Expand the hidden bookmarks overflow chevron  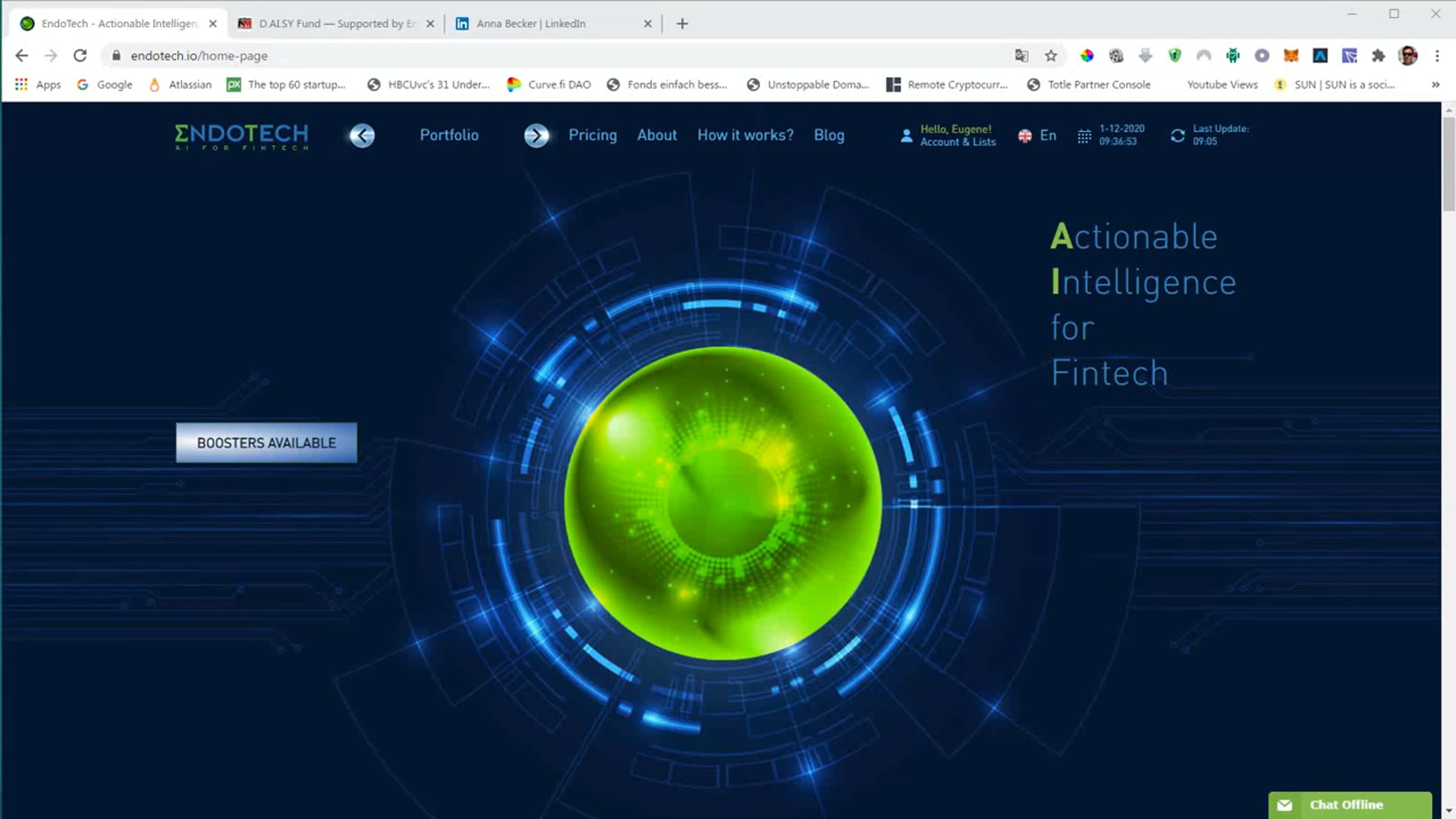pyautogui.click(x=1435, y=85)
